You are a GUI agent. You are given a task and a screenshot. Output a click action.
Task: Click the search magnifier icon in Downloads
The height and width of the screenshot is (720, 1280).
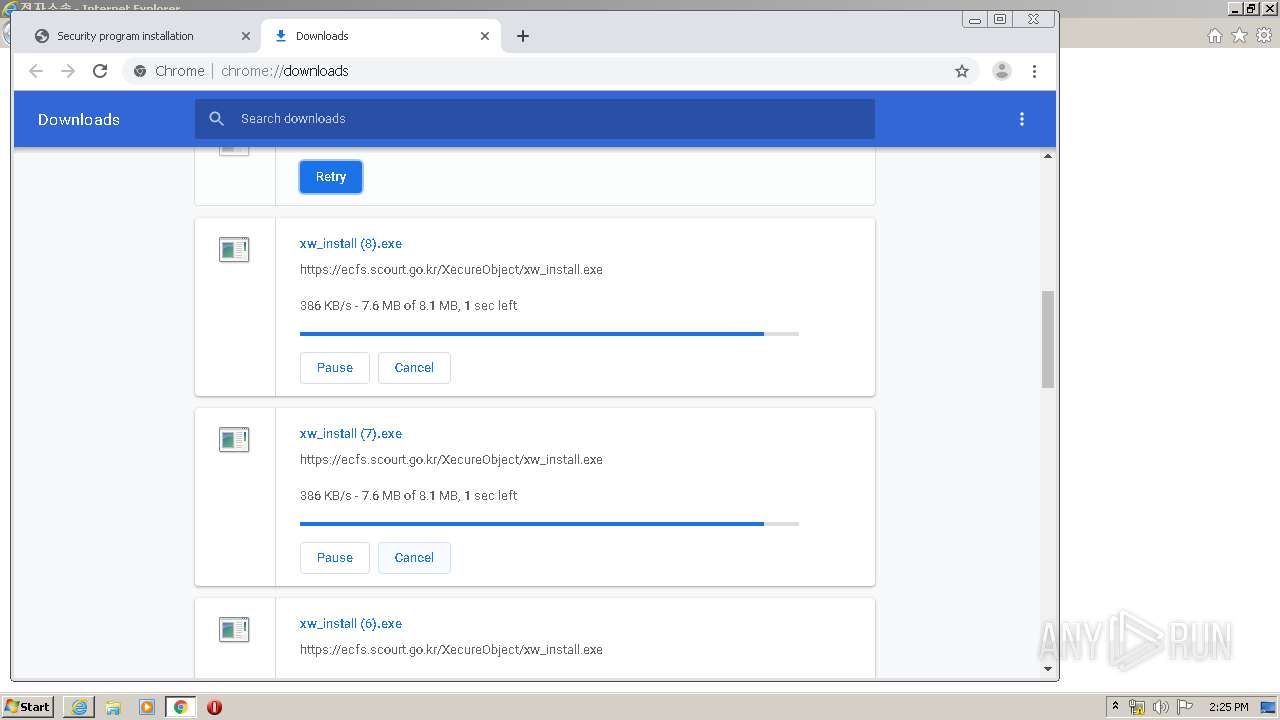click(x=216, y=119)
